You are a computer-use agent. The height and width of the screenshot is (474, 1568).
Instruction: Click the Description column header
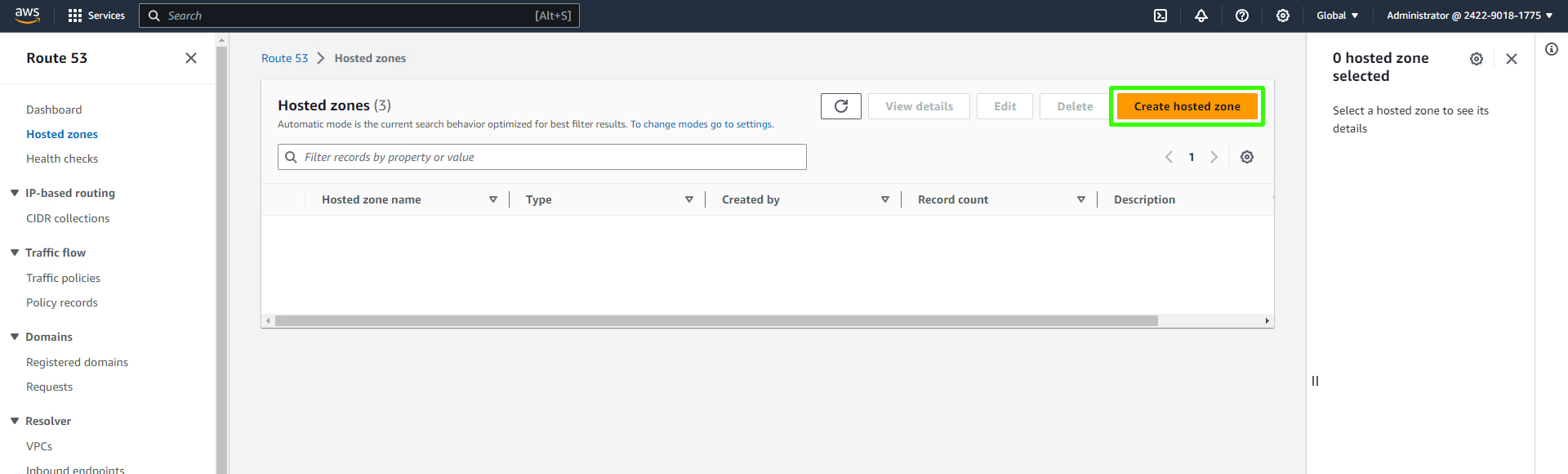click(1144, 199)
